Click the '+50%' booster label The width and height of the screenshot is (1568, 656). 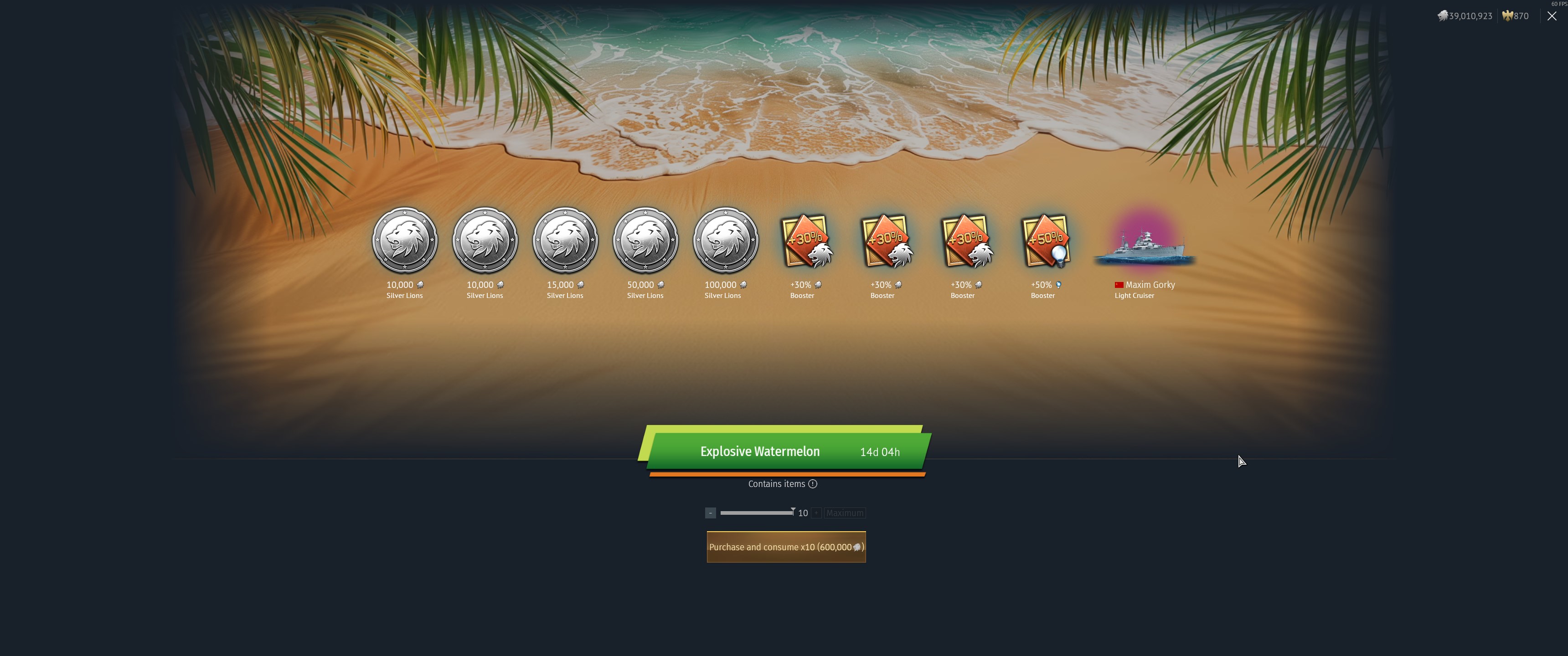point(1042,285)
